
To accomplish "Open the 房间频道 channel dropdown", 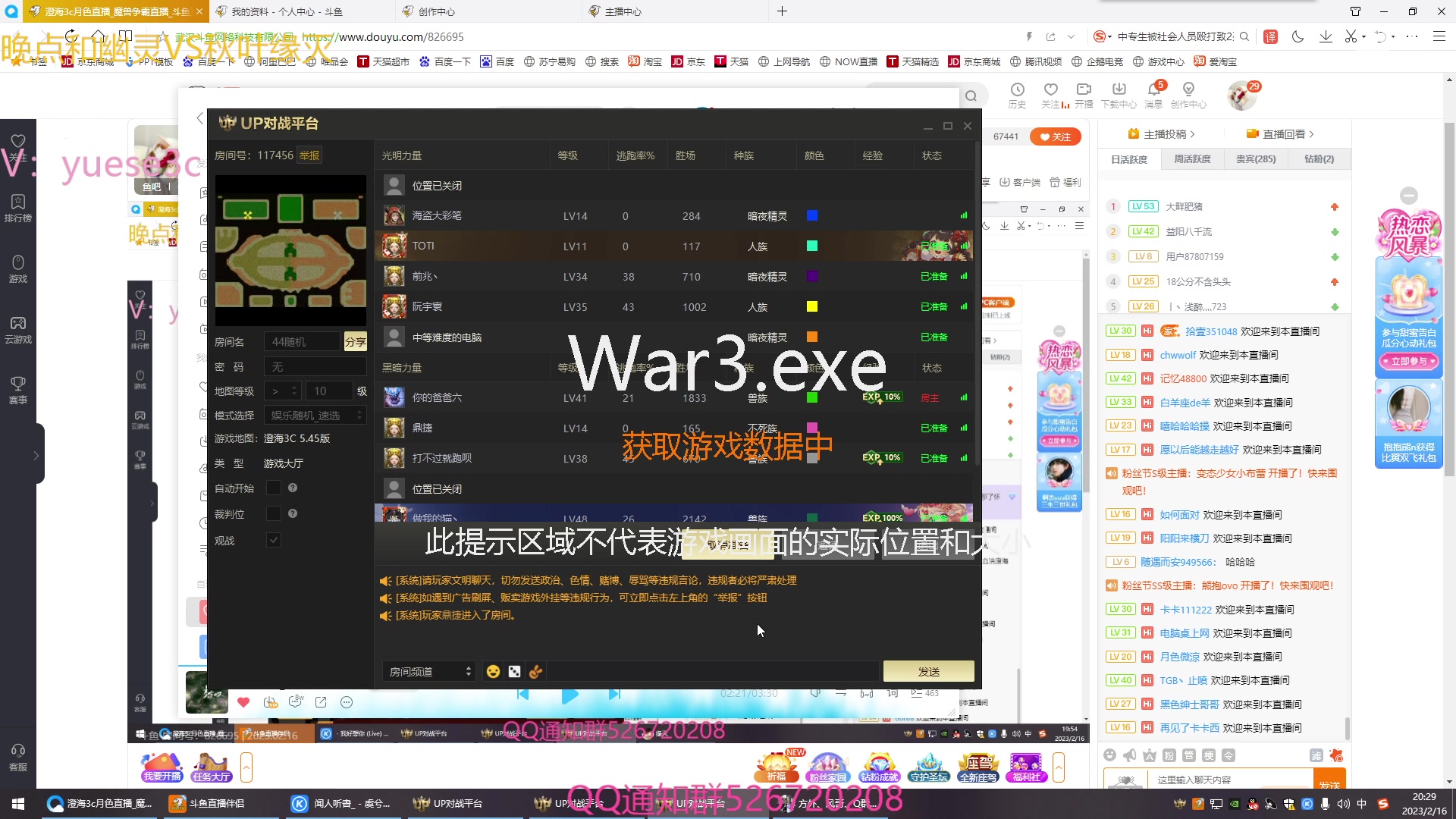I will (429, 672).
